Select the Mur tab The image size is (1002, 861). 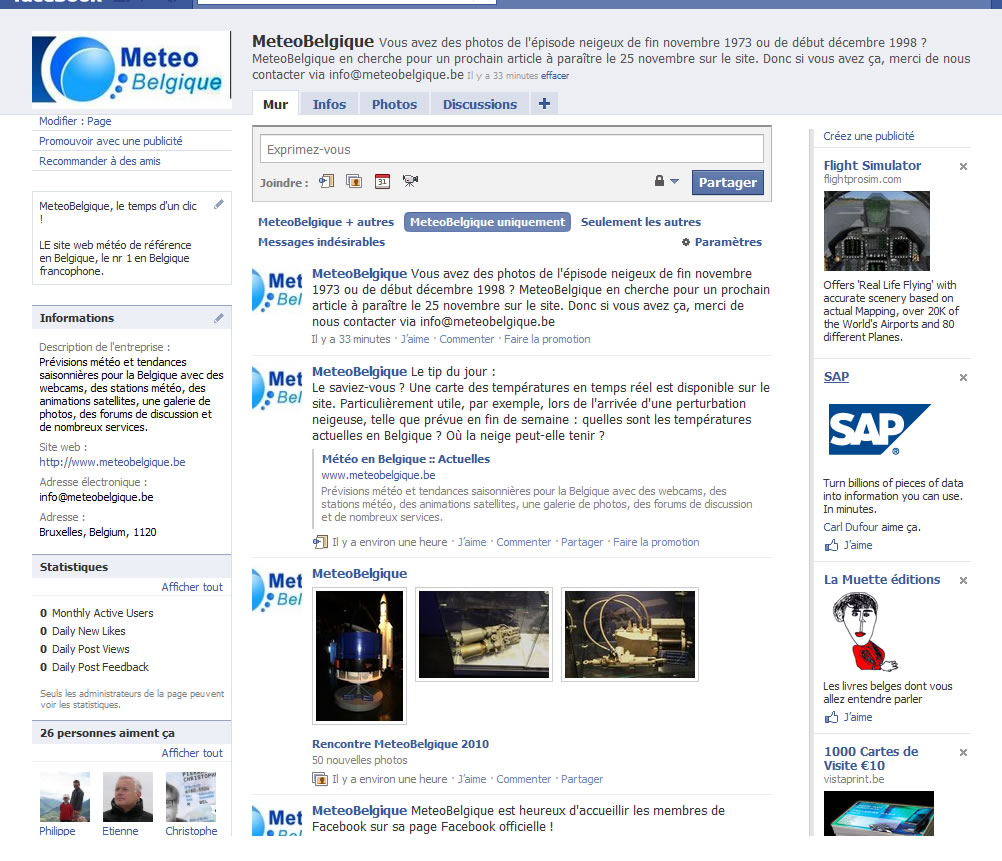pyautogui.click(x=275, y=104)
